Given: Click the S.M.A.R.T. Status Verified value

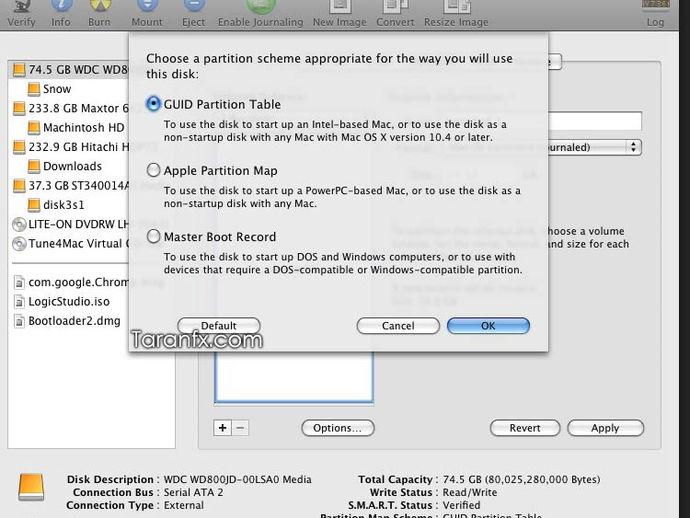Looking at the screenshot, I should (462, 505).
